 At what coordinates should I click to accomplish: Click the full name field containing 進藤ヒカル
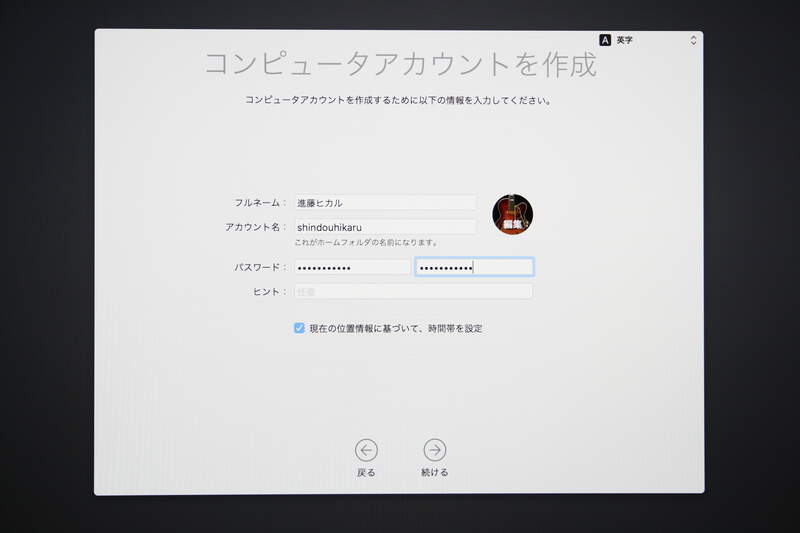pos(385,203)
